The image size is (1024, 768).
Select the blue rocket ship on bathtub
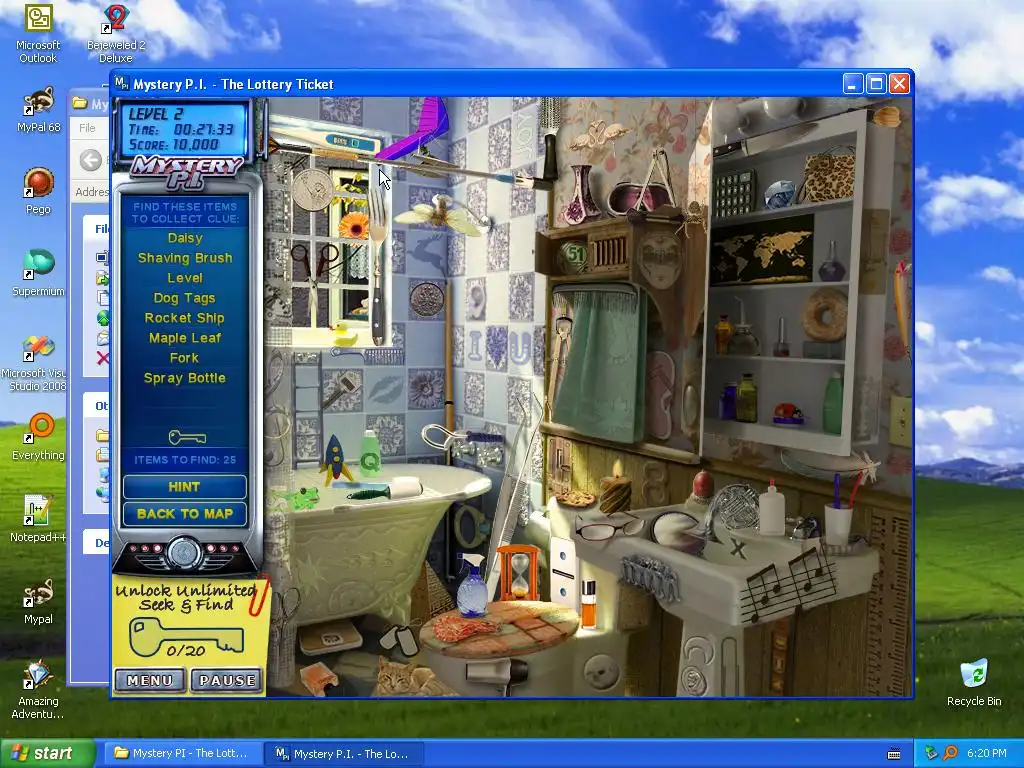[x=335, y=459]
